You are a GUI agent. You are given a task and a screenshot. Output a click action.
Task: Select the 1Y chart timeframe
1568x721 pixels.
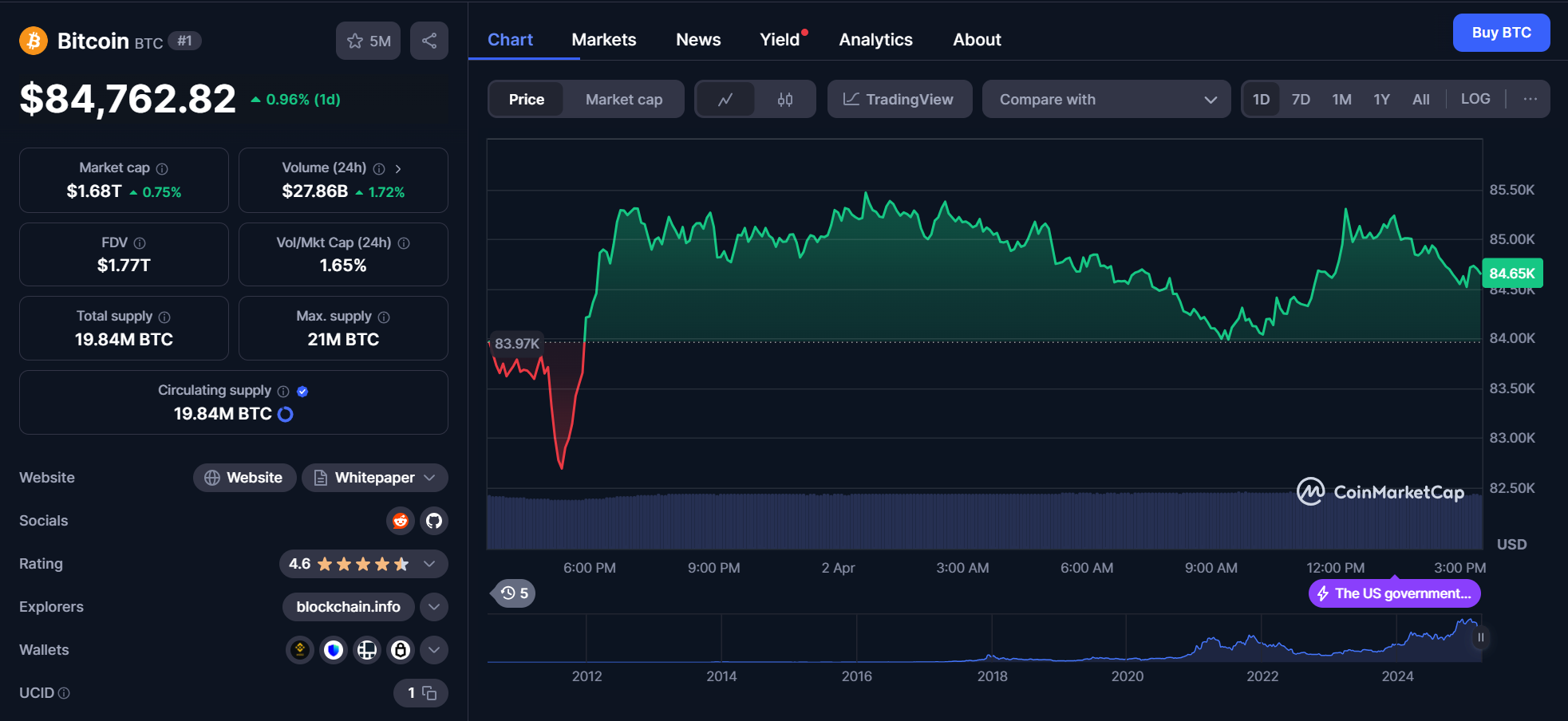point(1381,98)
